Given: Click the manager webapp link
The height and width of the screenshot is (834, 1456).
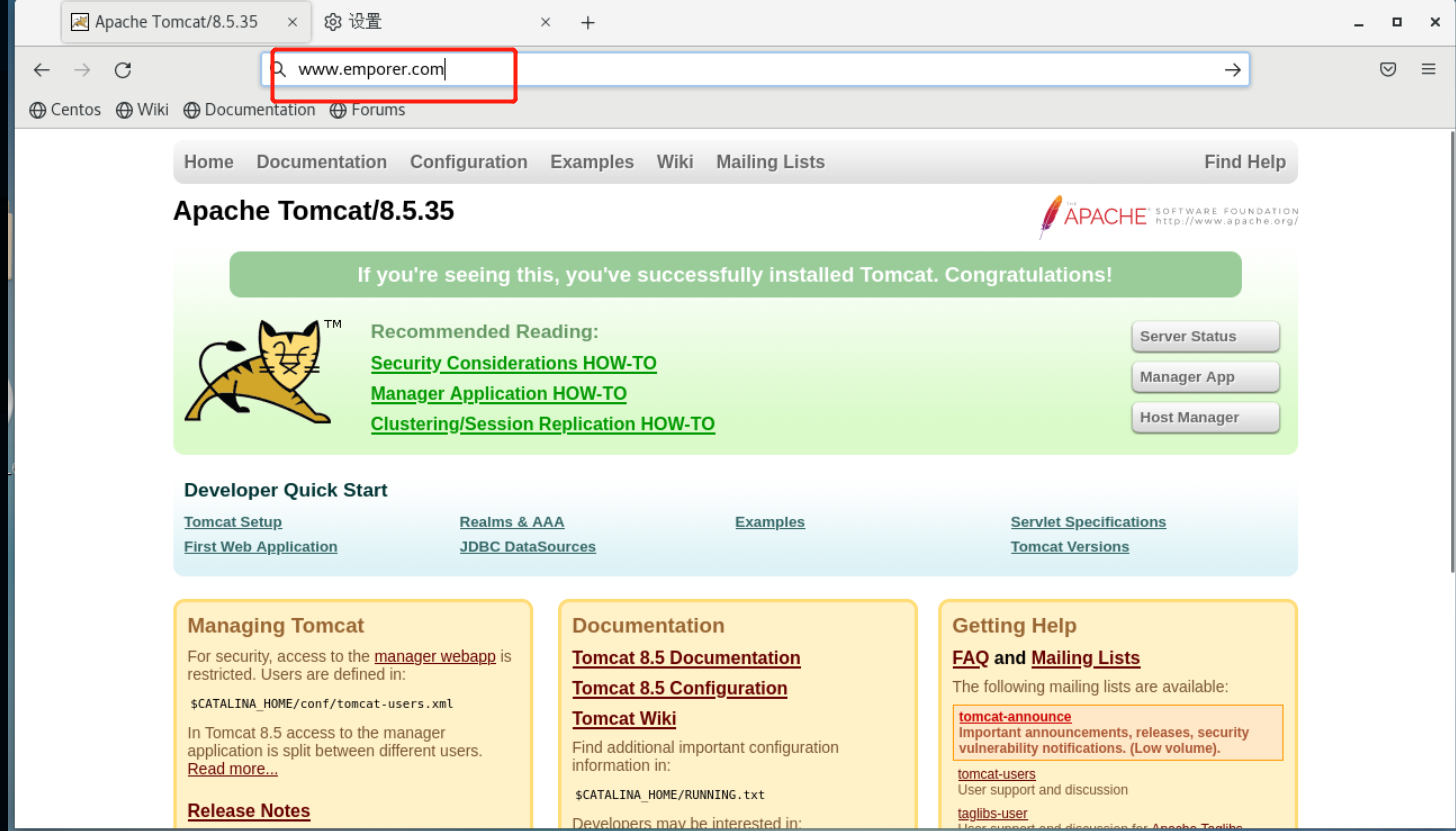Looking at the screenshot, I should [x=435, y=657].
